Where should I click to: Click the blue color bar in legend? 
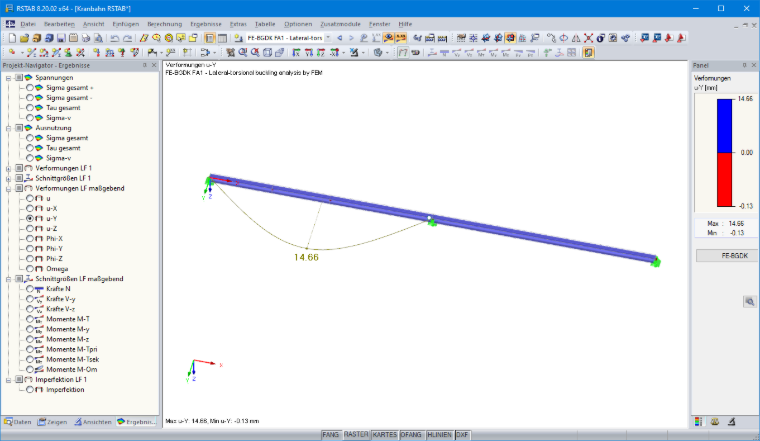725,126
